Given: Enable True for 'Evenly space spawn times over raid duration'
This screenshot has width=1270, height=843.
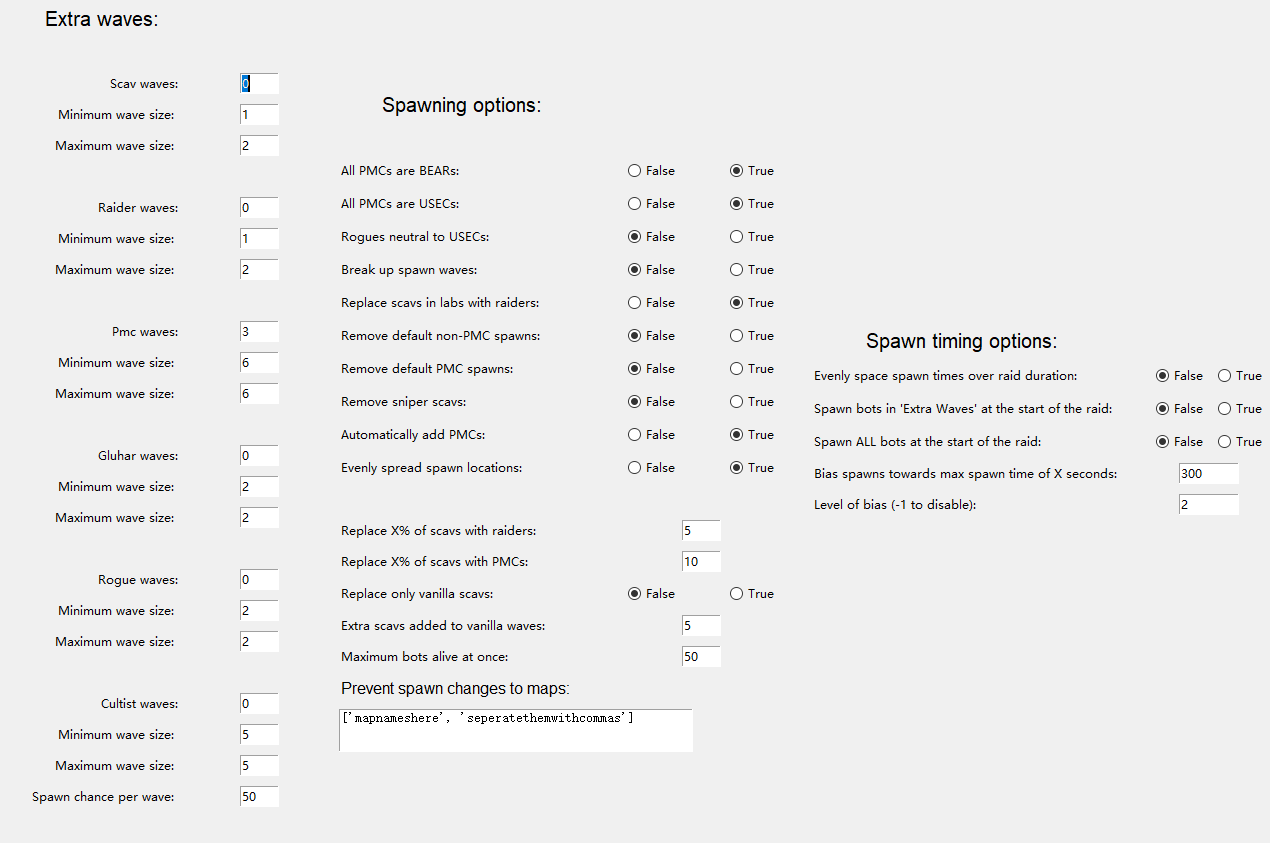Looking at the screenshot, I should [x=1225, y=376].
